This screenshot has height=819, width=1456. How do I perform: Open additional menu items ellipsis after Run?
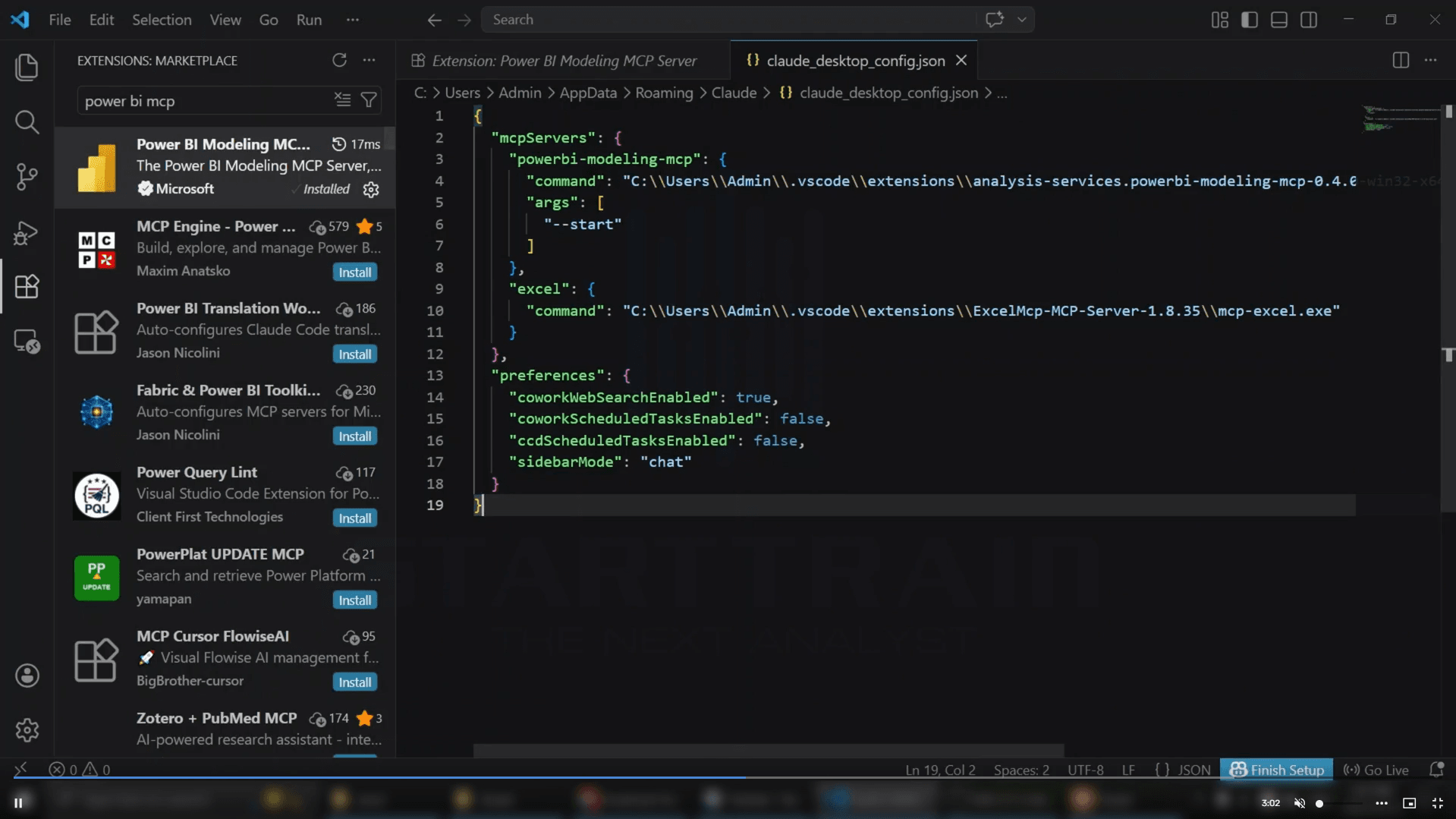(x=352, y=20)
